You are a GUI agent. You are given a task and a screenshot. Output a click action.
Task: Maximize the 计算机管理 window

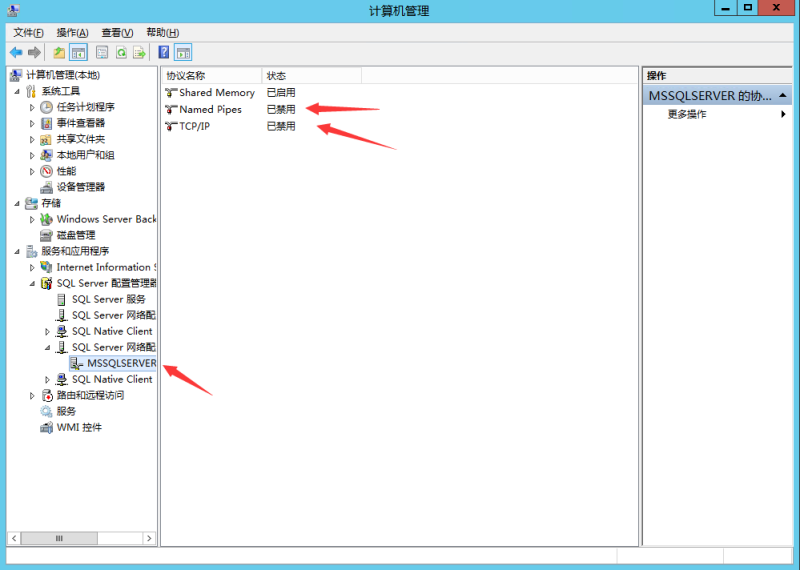(x=747, y=8)
